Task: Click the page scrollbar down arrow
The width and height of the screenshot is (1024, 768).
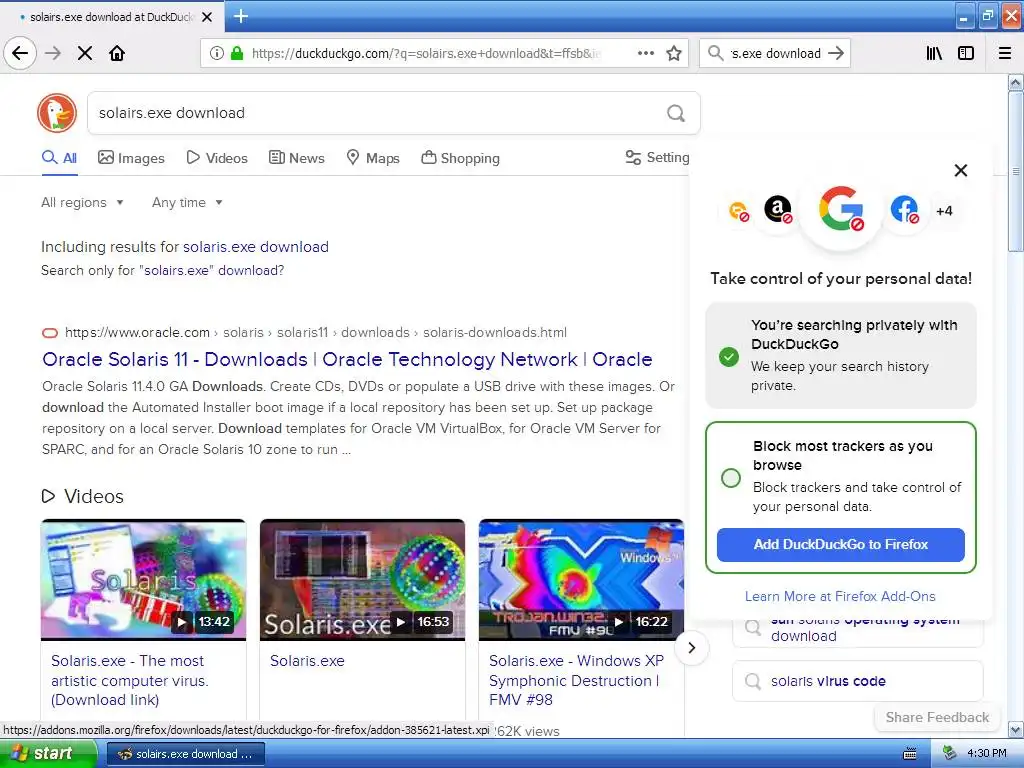Action: click(x=1016, y=729)
